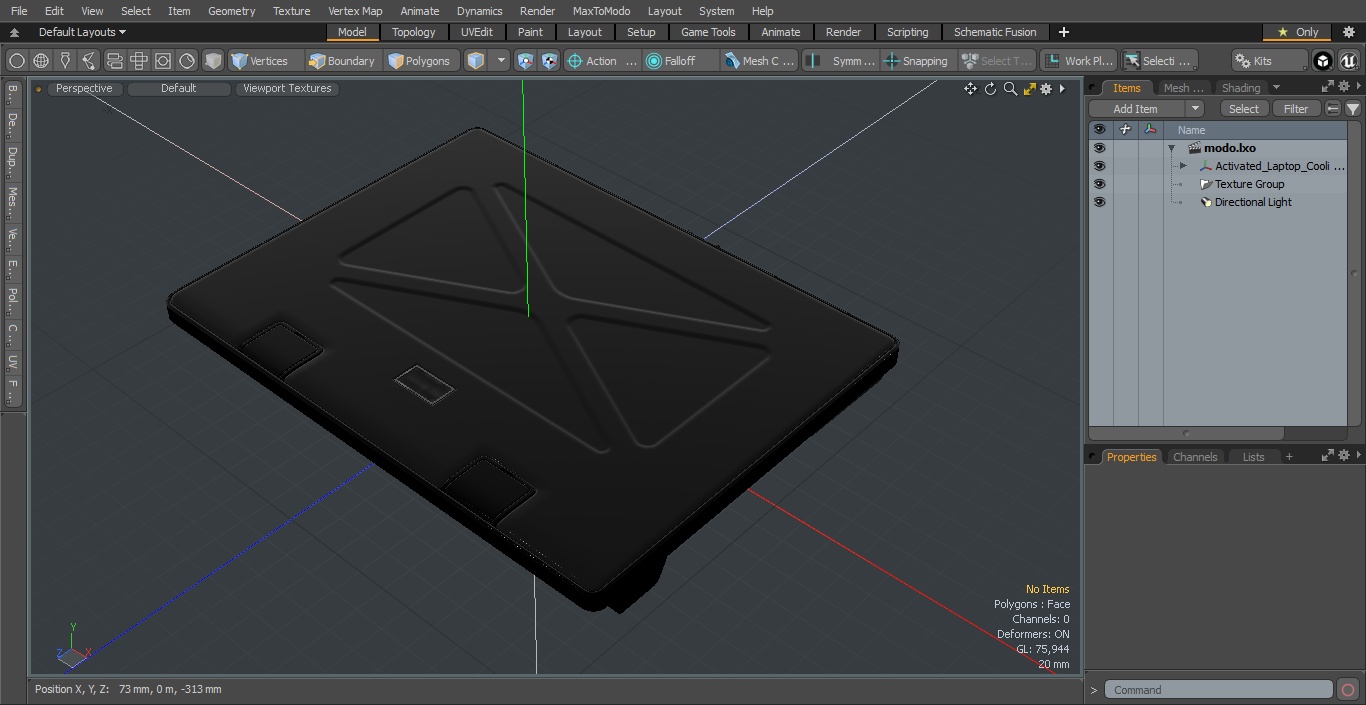Image resolution: width=1366 pixels, height=705 pixels.
Task: Switch to the Schematic Fusion tab
Action: (x=995, y=32)
